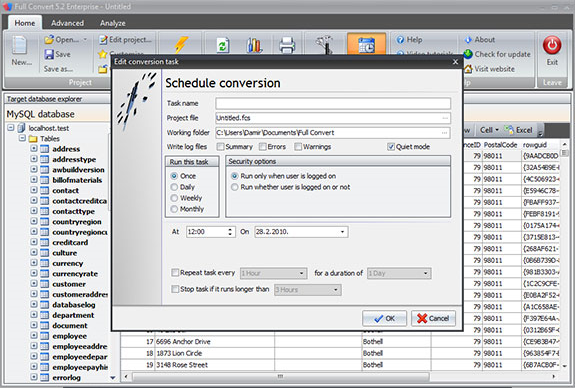Click the printer icon in ribbon
This screenshot has width=575, height=388.
click(x=287, y=45)
